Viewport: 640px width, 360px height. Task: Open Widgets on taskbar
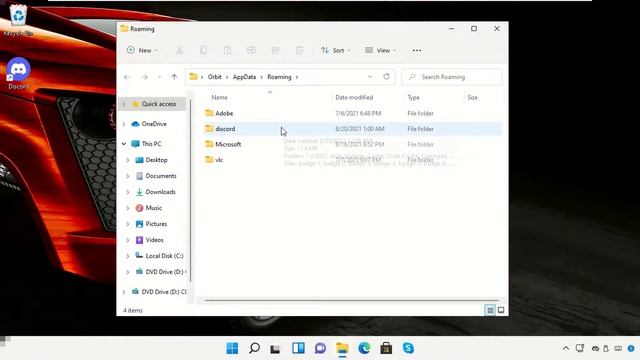tap(298, 348)
